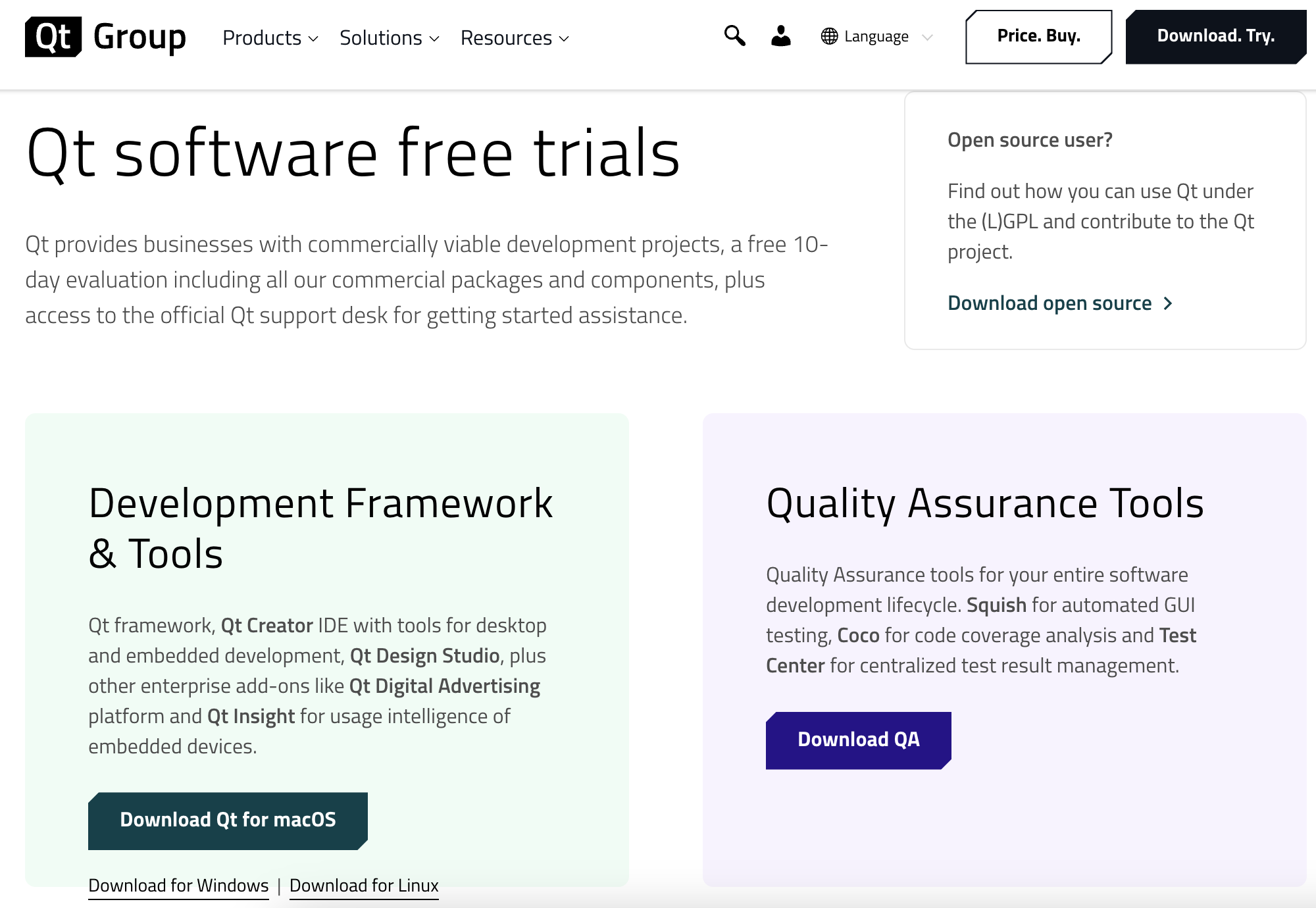Click the Download. Try. button
Image resolution: width=1316 pixels, height=908 pixels.
1215,36
